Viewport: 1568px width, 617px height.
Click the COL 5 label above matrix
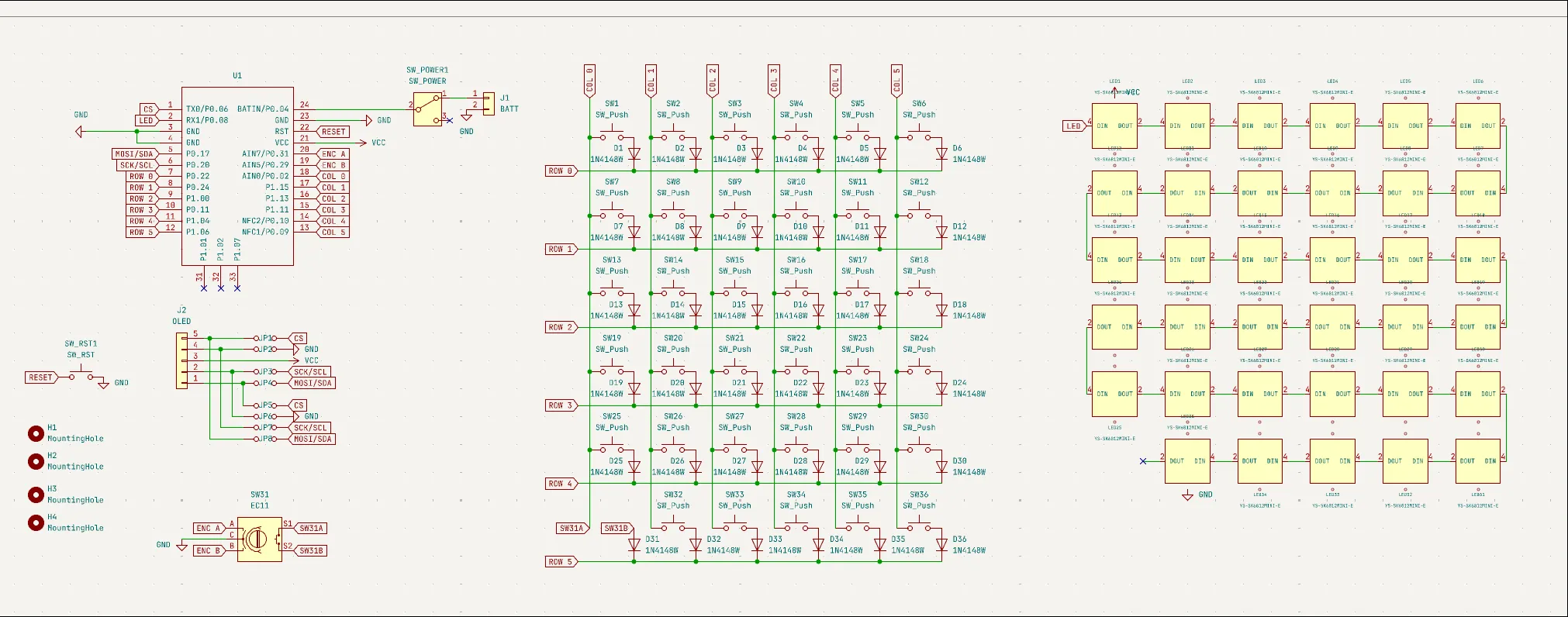tap(896, 81)
